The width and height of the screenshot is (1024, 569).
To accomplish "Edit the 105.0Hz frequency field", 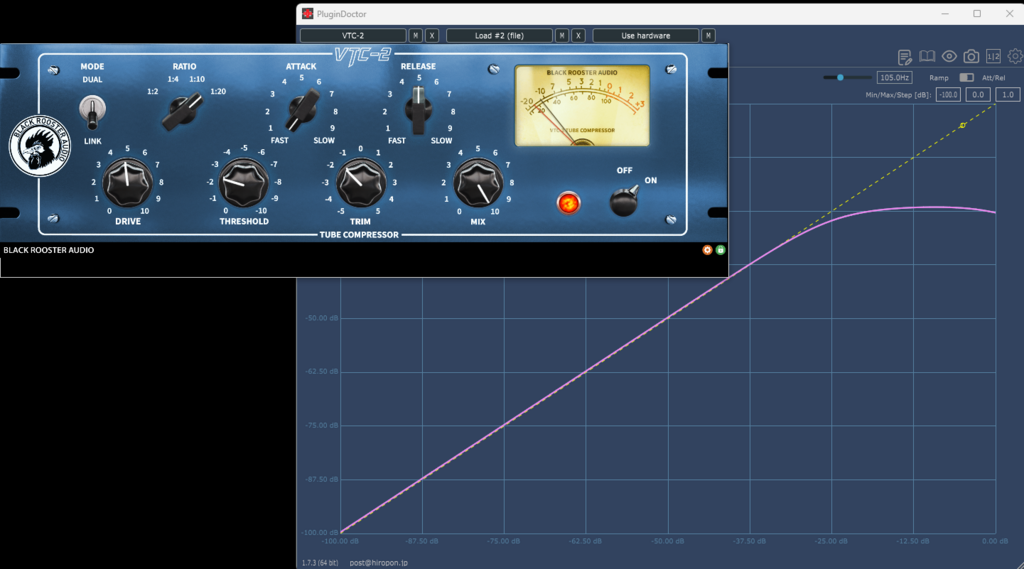I will [x=894, y=78].
